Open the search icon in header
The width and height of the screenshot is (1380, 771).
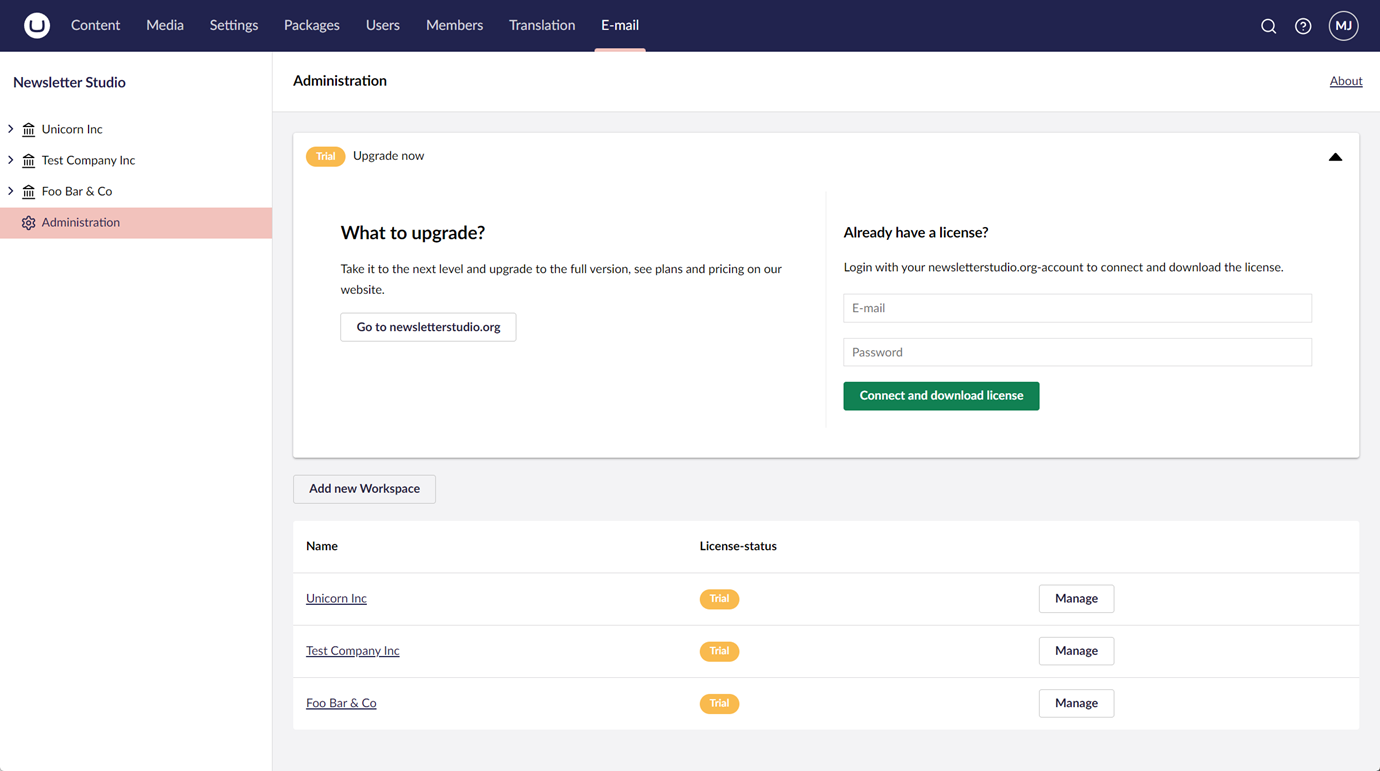pyautogui.click(x=1268, y=26)
